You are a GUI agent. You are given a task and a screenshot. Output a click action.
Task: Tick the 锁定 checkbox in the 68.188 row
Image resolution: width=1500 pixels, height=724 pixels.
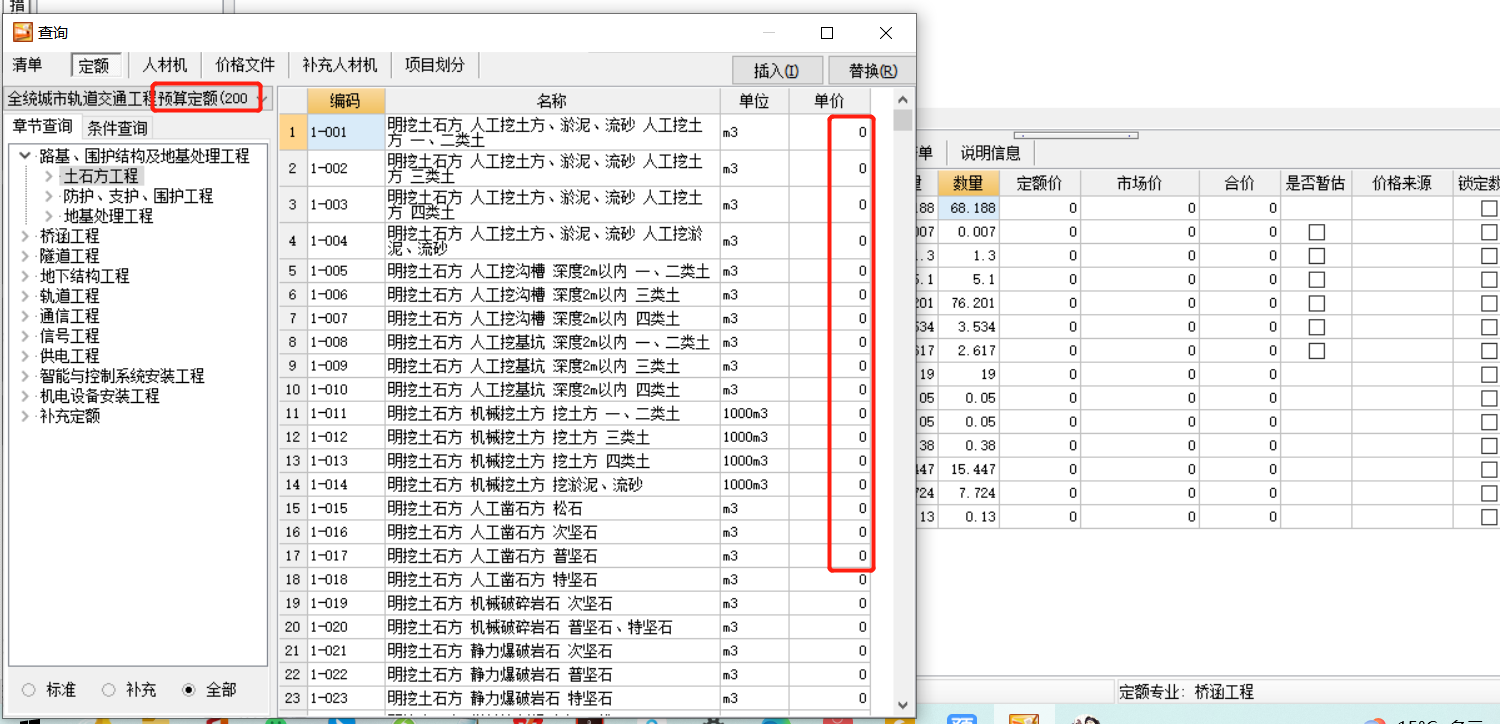pyautogui.click(x=1490, y=208)
